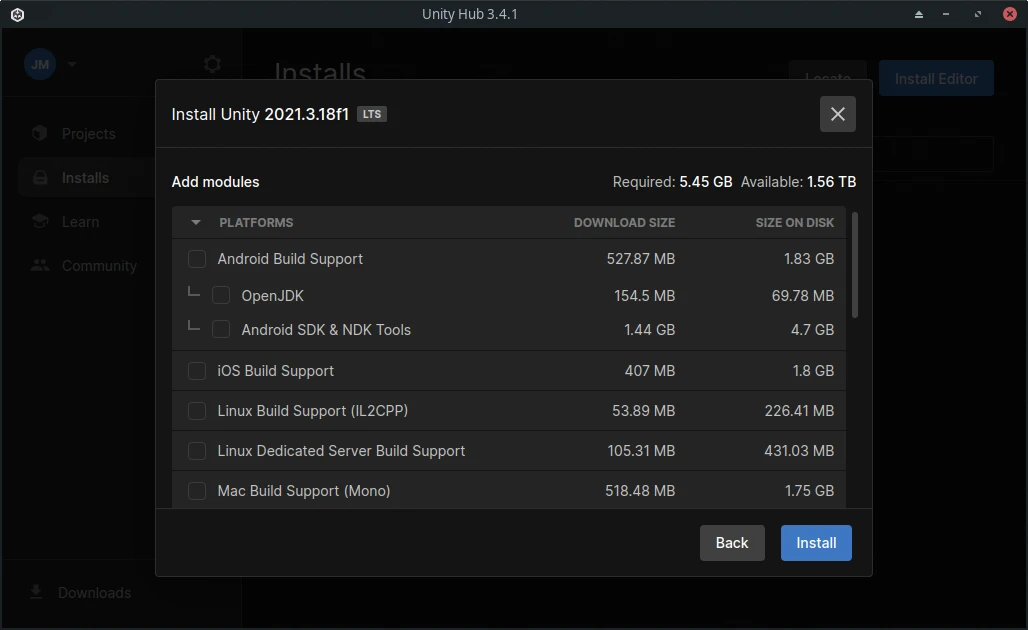Screen dimensions: 1028x630
Task: Select Linux Build Support (IL2CPP) checkbox
Action: [x=197, y=411]
